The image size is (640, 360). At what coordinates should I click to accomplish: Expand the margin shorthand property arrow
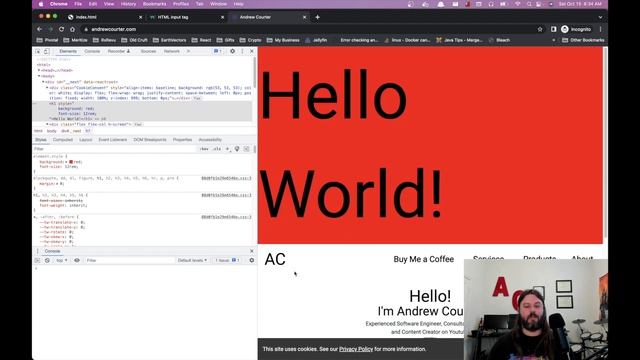click(x=56, y=184)
